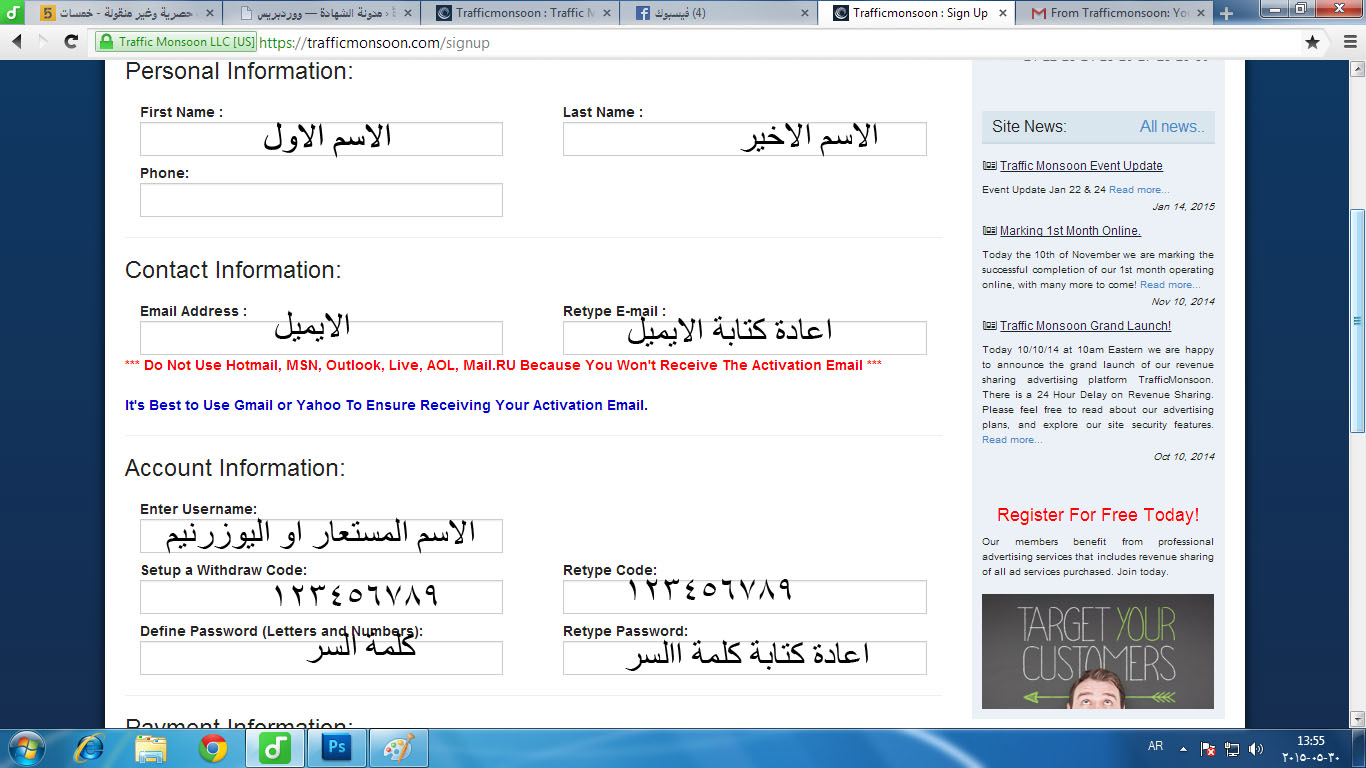This screenshot has height=768, width=1366.
Task: Launch Internet Explorer from taskbar
Action: 89,748
